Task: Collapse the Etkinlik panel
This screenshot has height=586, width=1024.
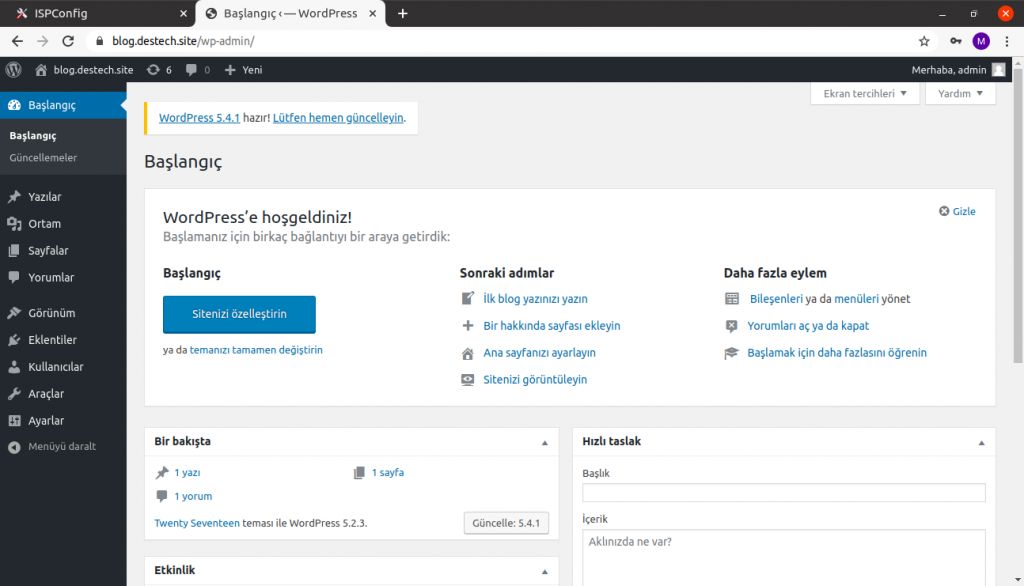Action: [x=545, y=571]
